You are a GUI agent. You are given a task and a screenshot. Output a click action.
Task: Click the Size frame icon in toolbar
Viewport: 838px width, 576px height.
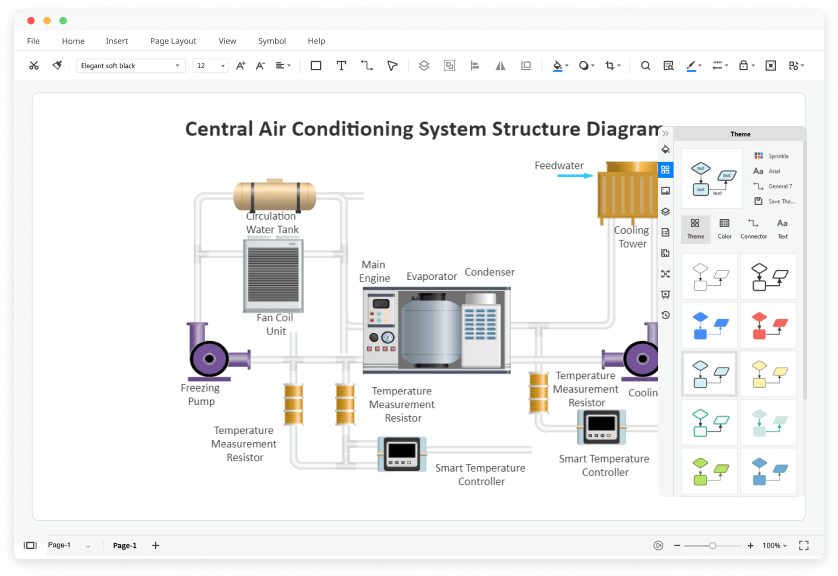click(526, 66)
